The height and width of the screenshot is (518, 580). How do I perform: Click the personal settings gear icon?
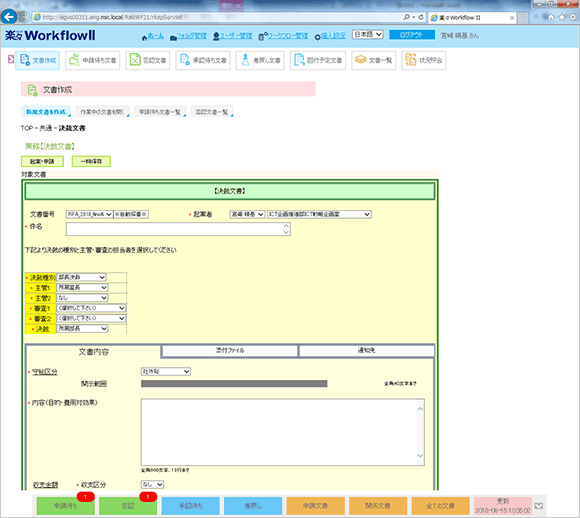point(317,37)
